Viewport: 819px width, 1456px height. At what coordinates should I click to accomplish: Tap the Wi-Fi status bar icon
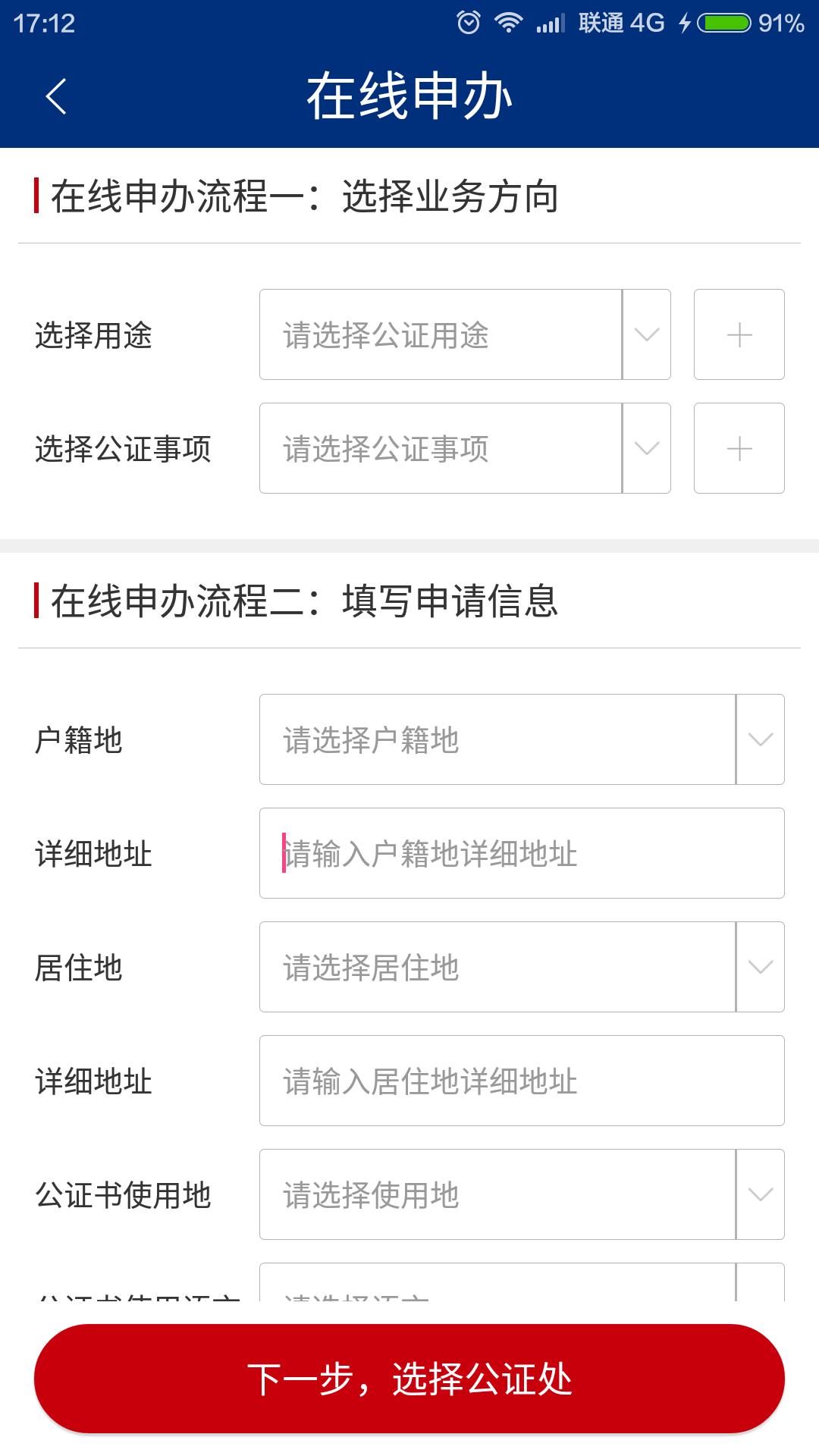(507, 23)
